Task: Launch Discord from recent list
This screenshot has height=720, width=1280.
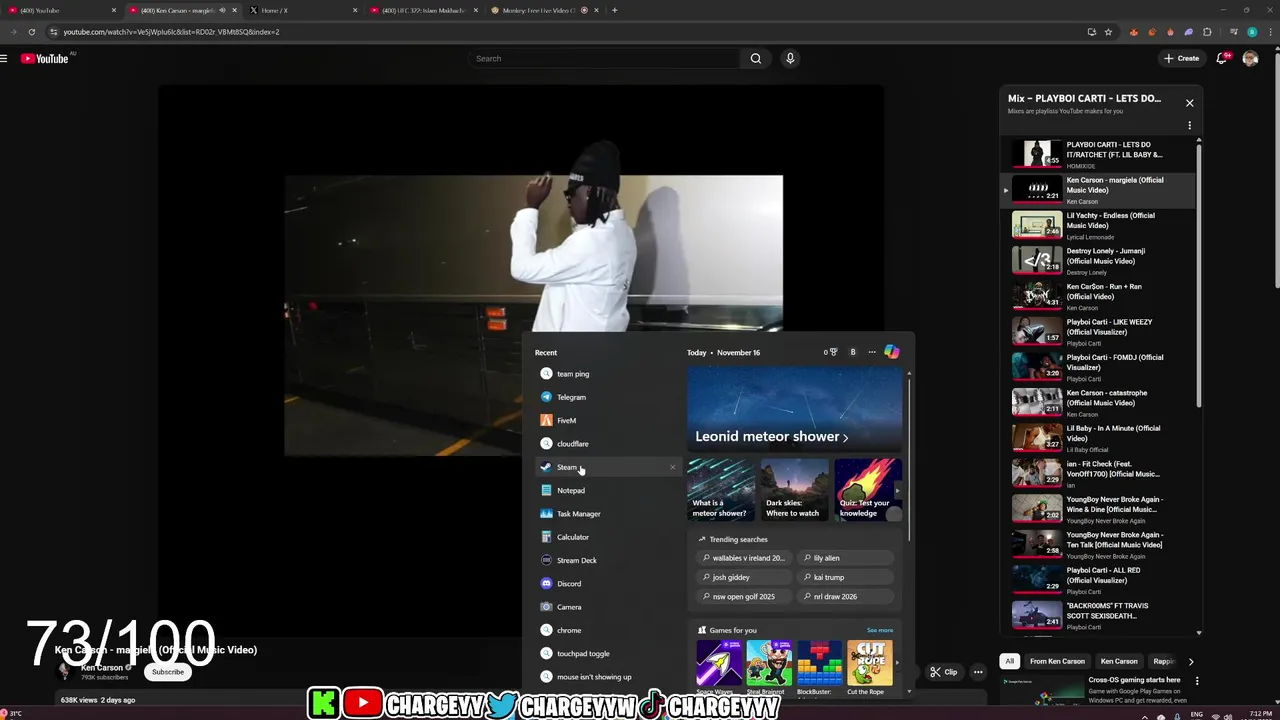Action: tap(606, 584)
